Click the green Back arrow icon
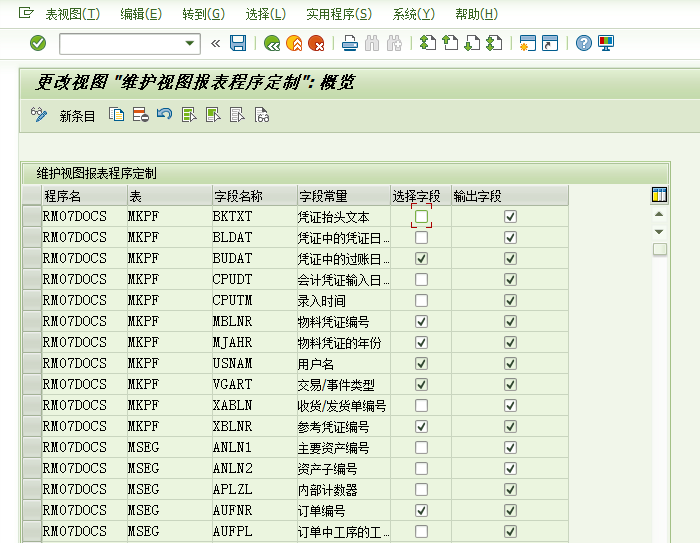Screen dimensions: 700x543 (x=271, y=43)
